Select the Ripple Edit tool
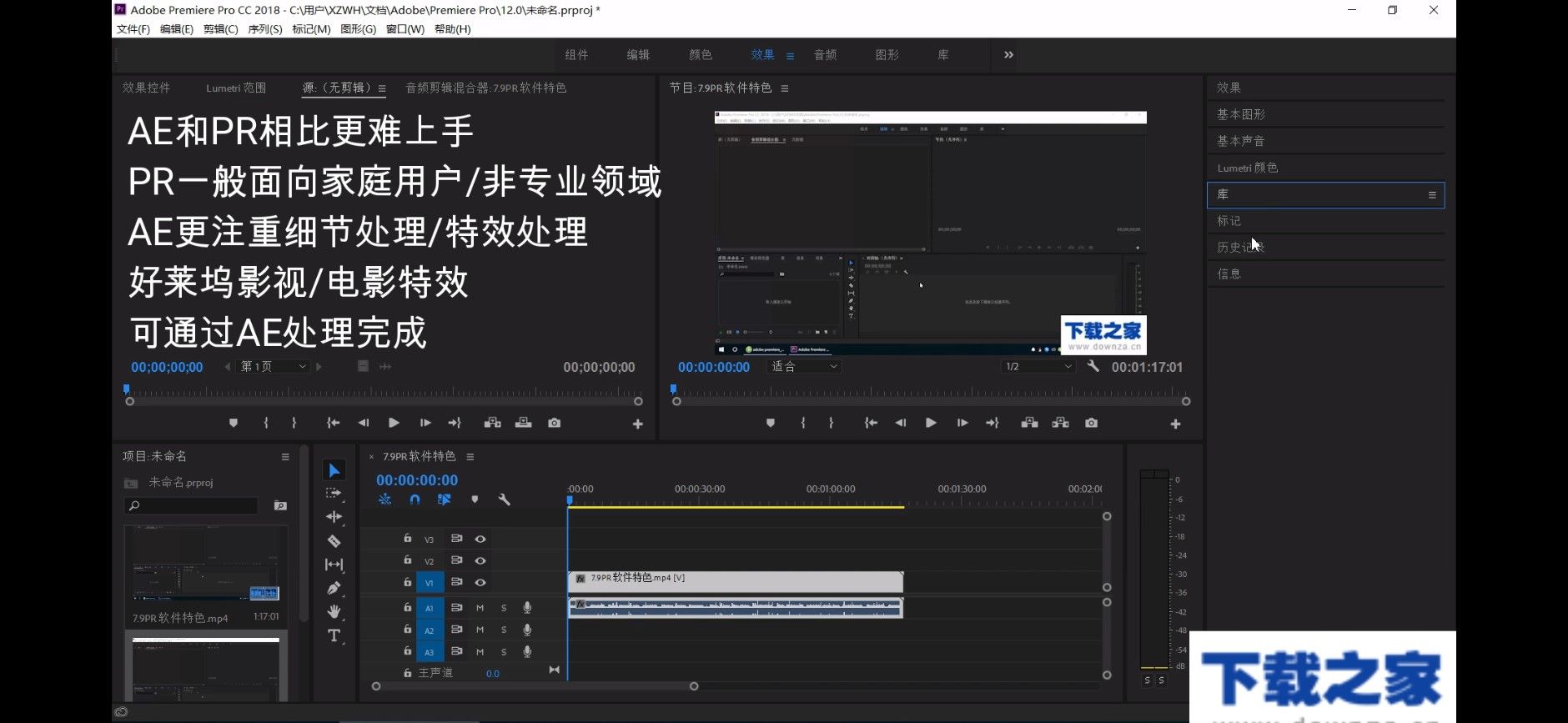Viewport: 1568px width, 723px height. click(x=334, y=517)
